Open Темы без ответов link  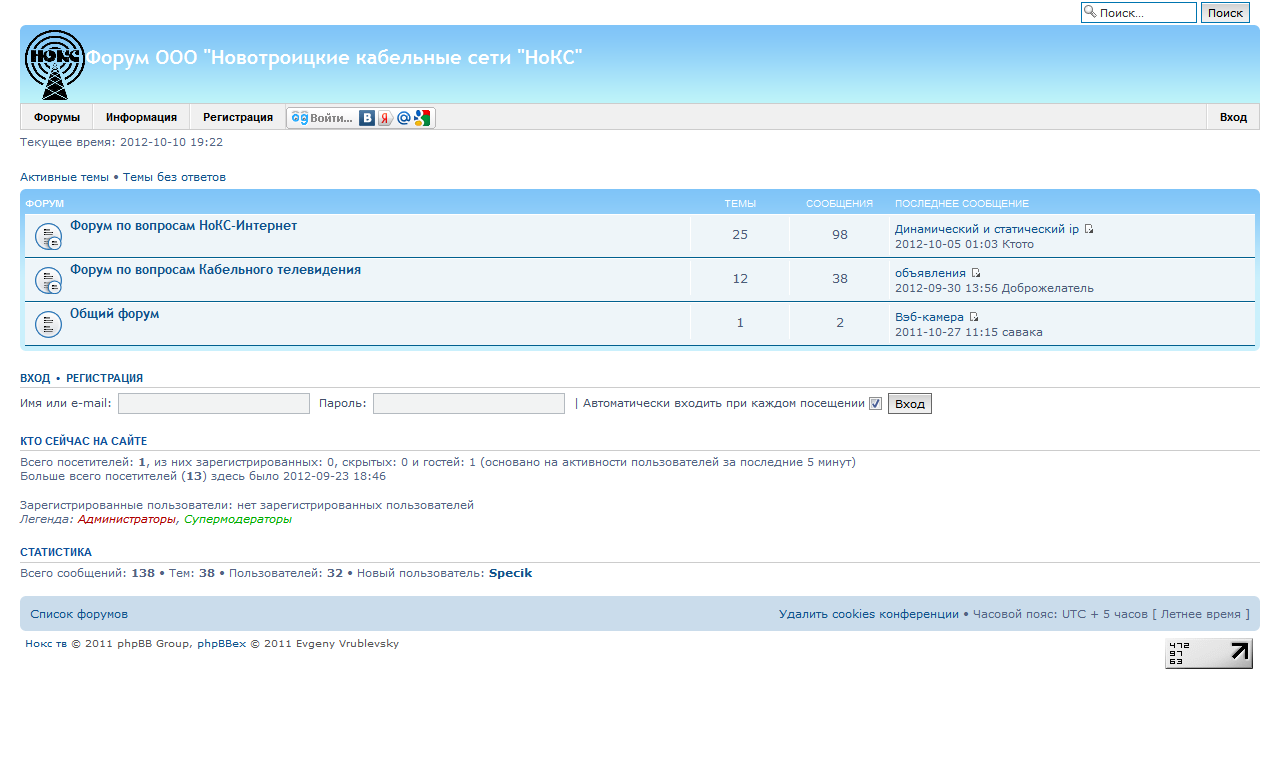click(x=174, y=177)
